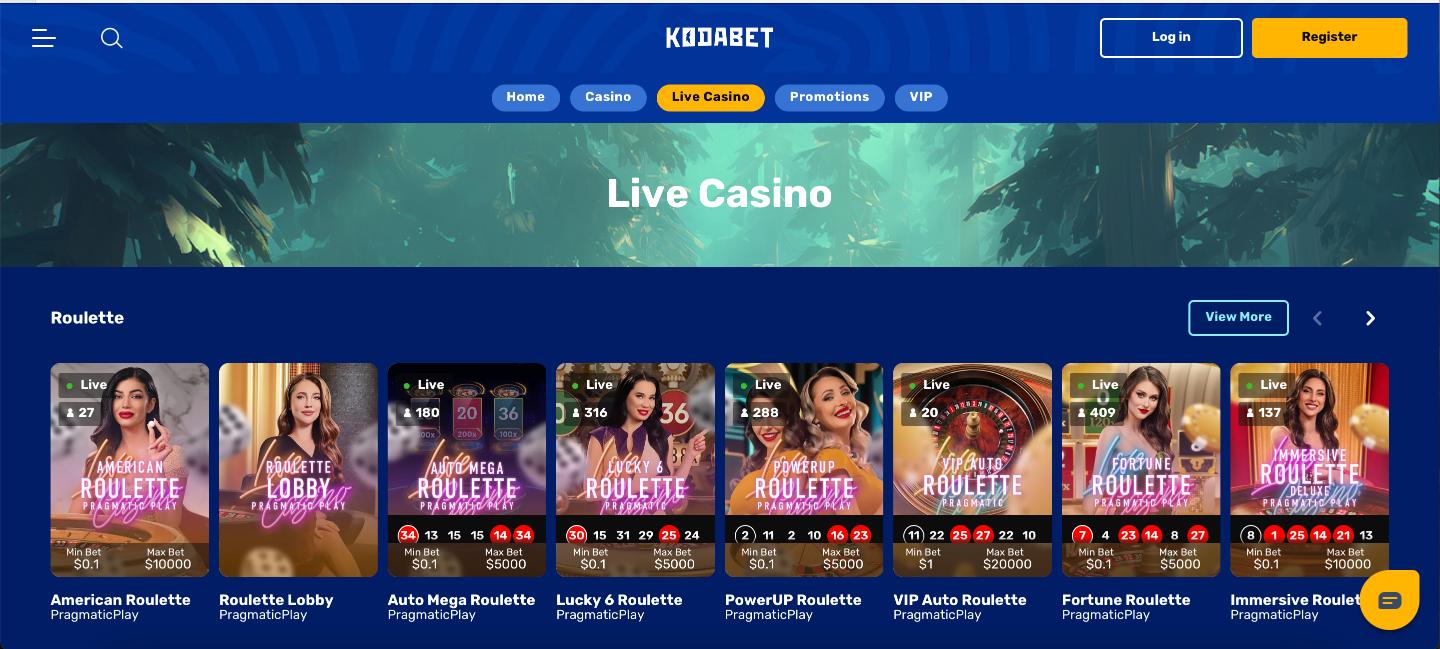Open the VIP Auto Roulette thumbnail
The width and height of the screenshot is (1440, 649).
tap(972, 470)
